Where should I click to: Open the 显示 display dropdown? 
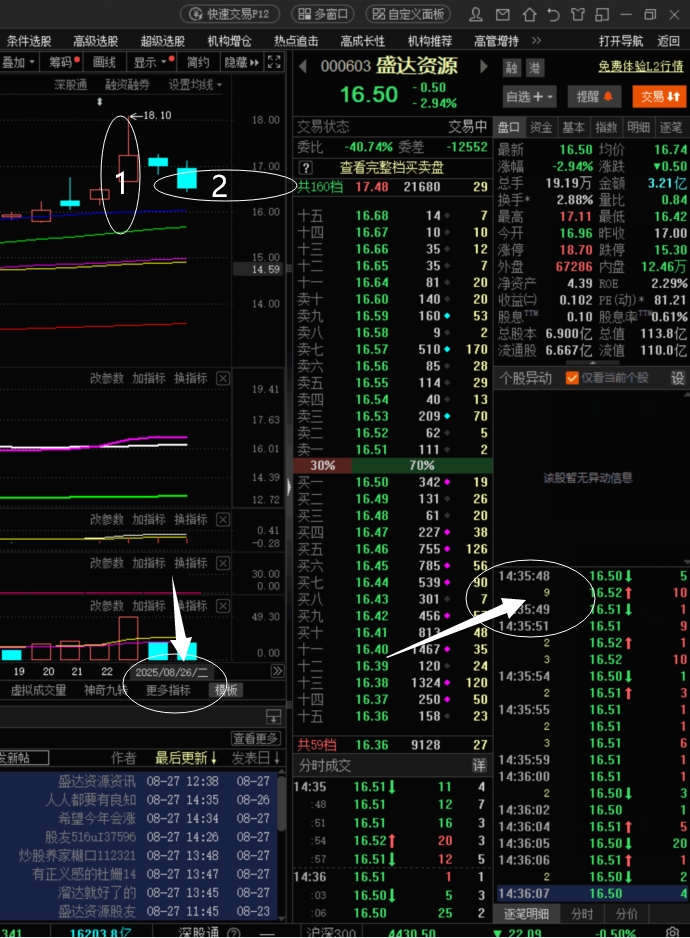coord(153,62)
